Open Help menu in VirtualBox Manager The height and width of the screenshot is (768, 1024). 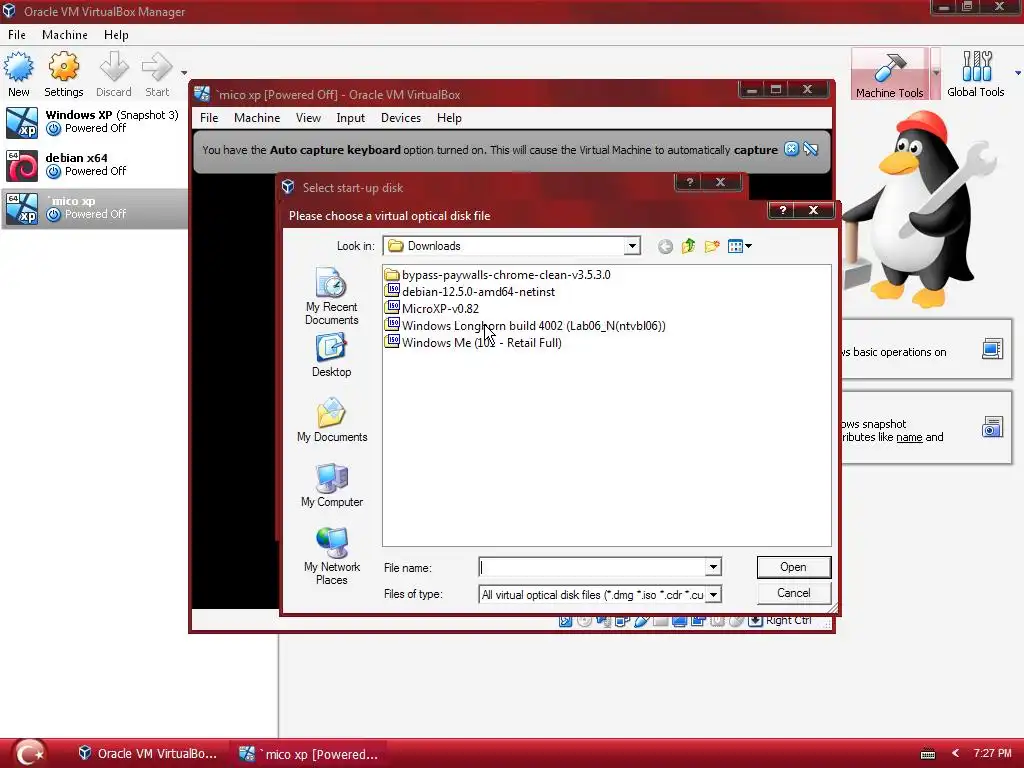(116, 35)
